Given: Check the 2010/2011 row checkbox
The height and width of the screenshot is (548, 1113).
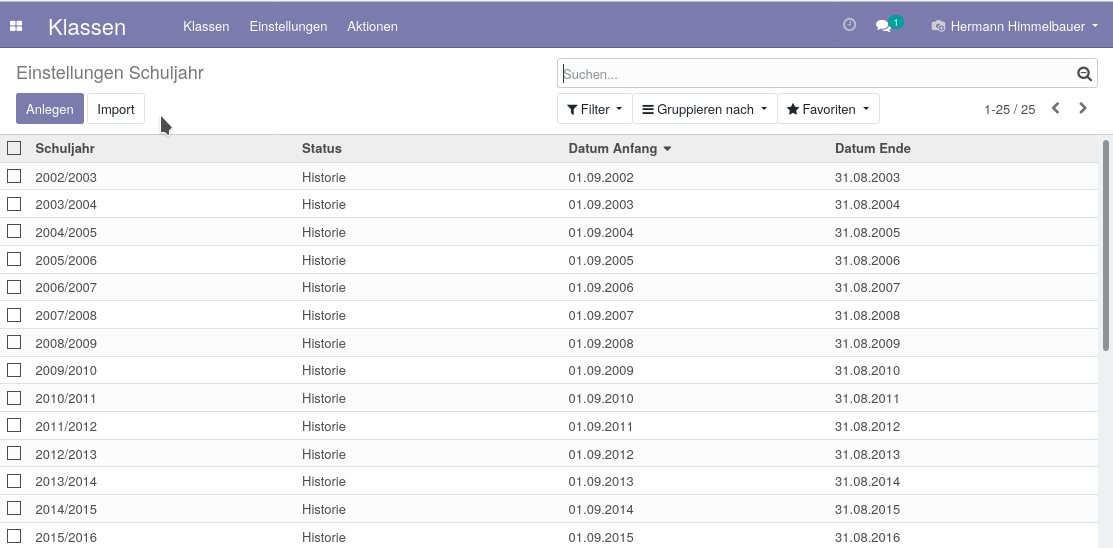Looking at the screenshot, I should pyautogui.click(x=14, y=398).
